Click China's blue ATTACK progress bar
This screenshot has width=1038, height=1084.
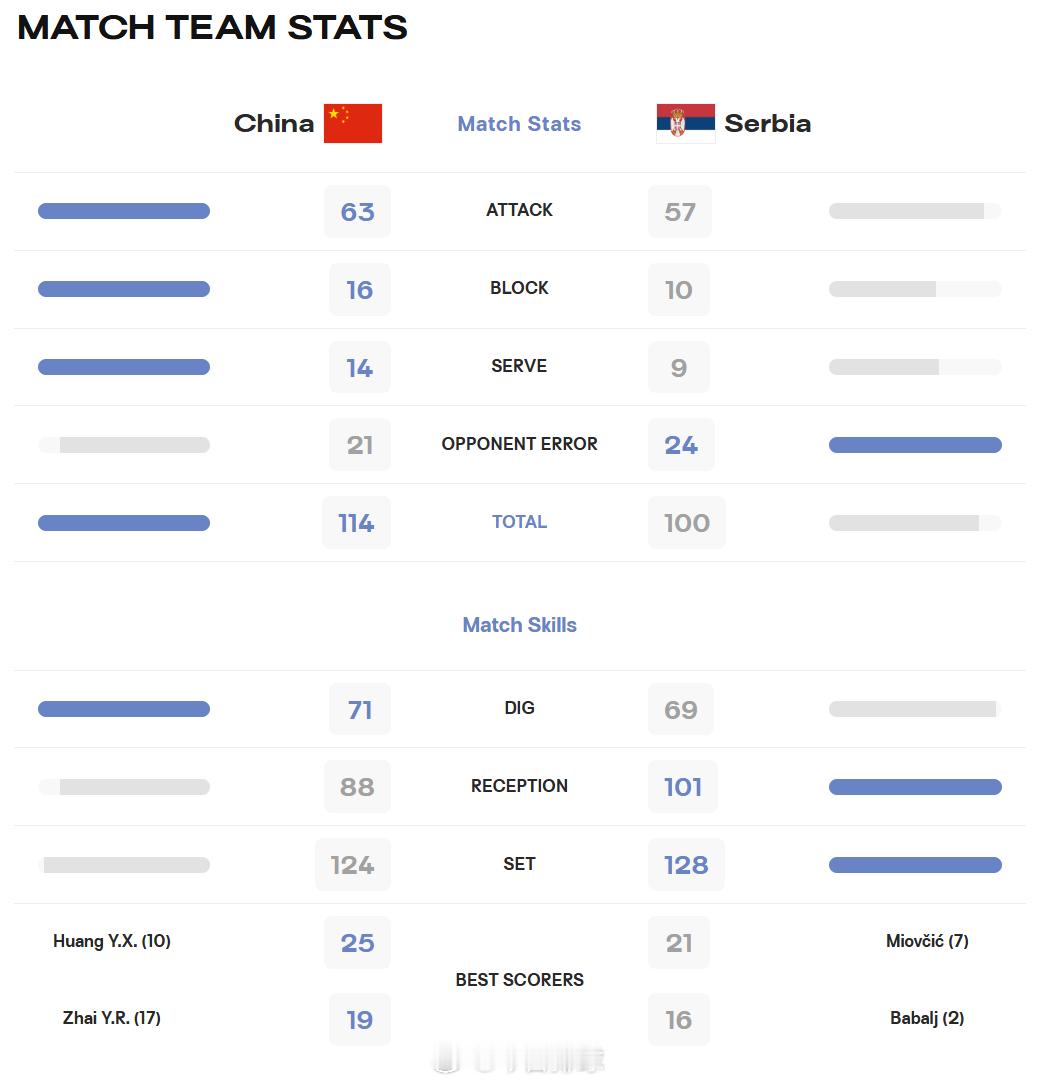124,211
